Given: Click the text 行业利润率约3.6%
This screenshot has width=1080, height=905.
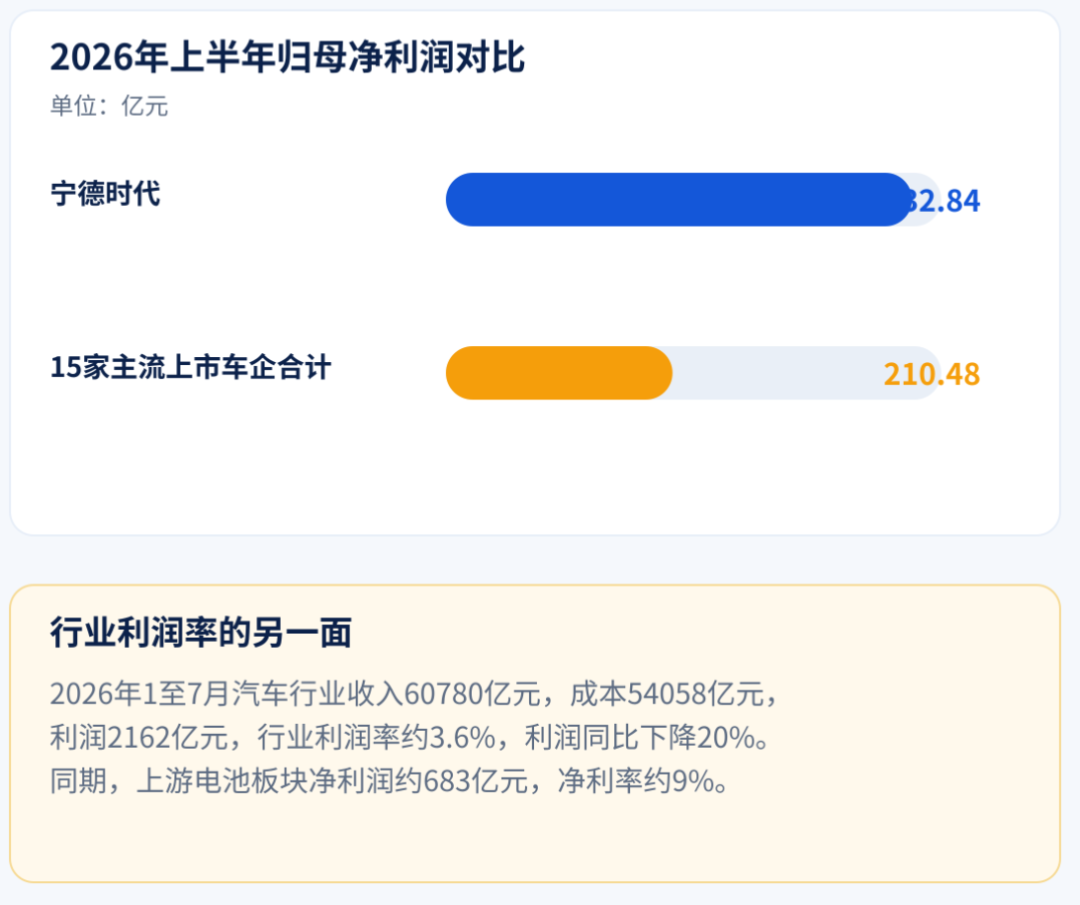Looking at the screenshot, I should point(377,738).
